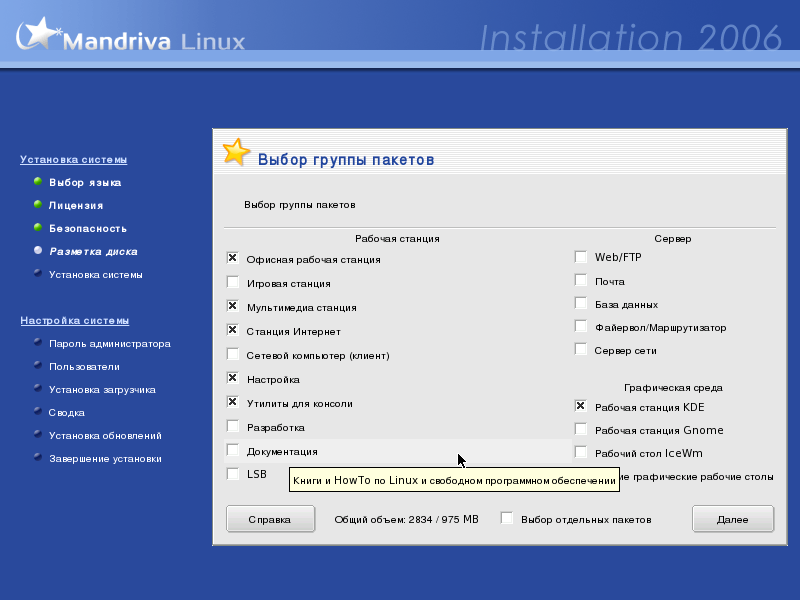Click the tooltip about Linux books and HowTo

point(454,480)
